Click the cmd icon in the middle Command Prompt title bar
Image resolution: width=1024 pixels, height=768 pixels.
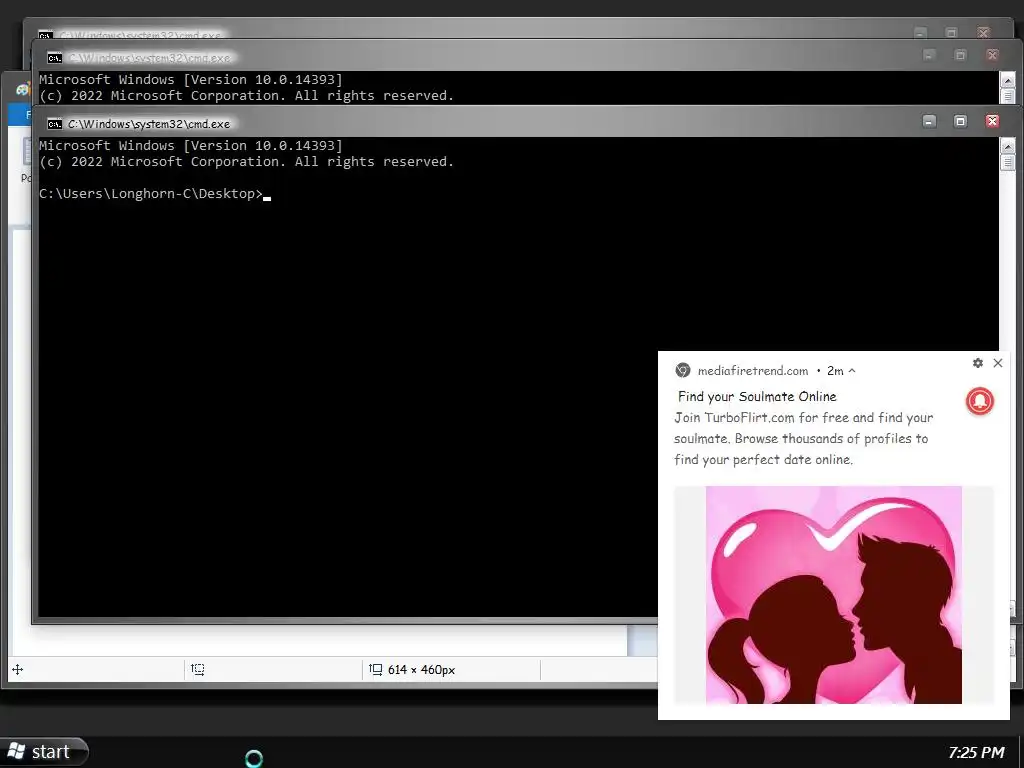click(55, 58)
